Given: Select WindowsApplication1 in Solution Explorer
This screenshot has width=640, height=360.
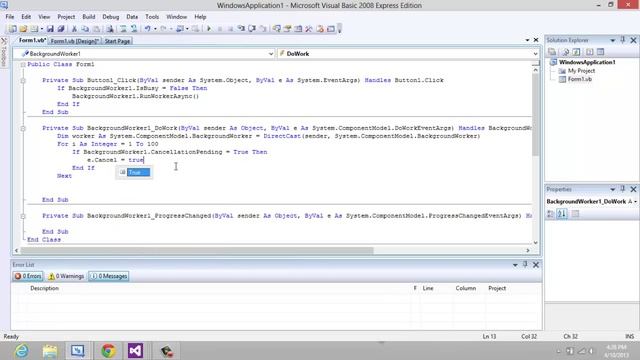Looking at the screenshot, I should point(587,62).
